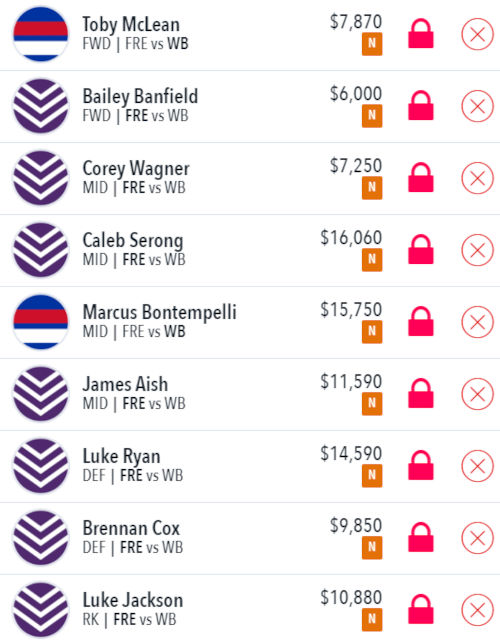Remove Marcus Bontempelli with the X icon
500x643 pixels.
[x=477, y=322]
